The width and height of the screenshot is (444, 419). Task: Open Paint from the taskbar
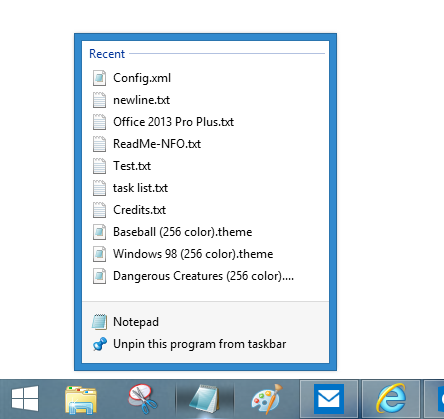pyautogui.click(x=267, y=399)
